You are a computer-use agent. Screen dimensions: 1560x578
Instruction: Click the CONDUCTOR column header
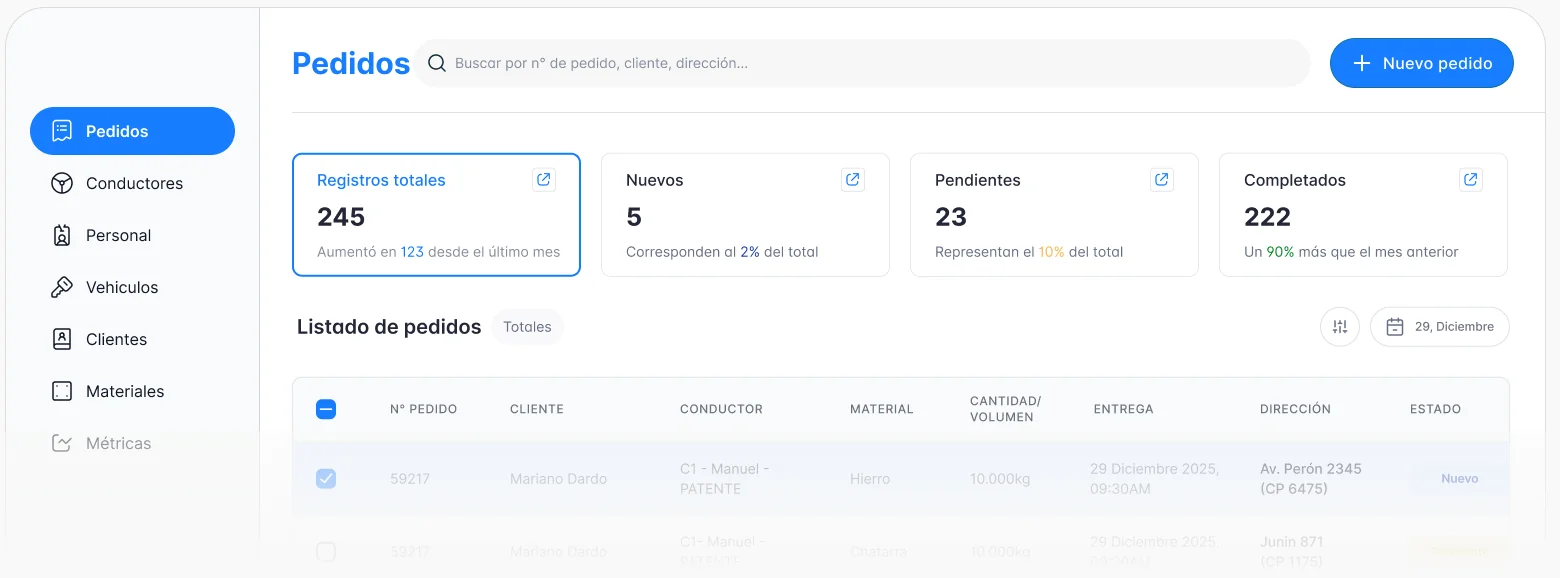(x=721, y=409)
